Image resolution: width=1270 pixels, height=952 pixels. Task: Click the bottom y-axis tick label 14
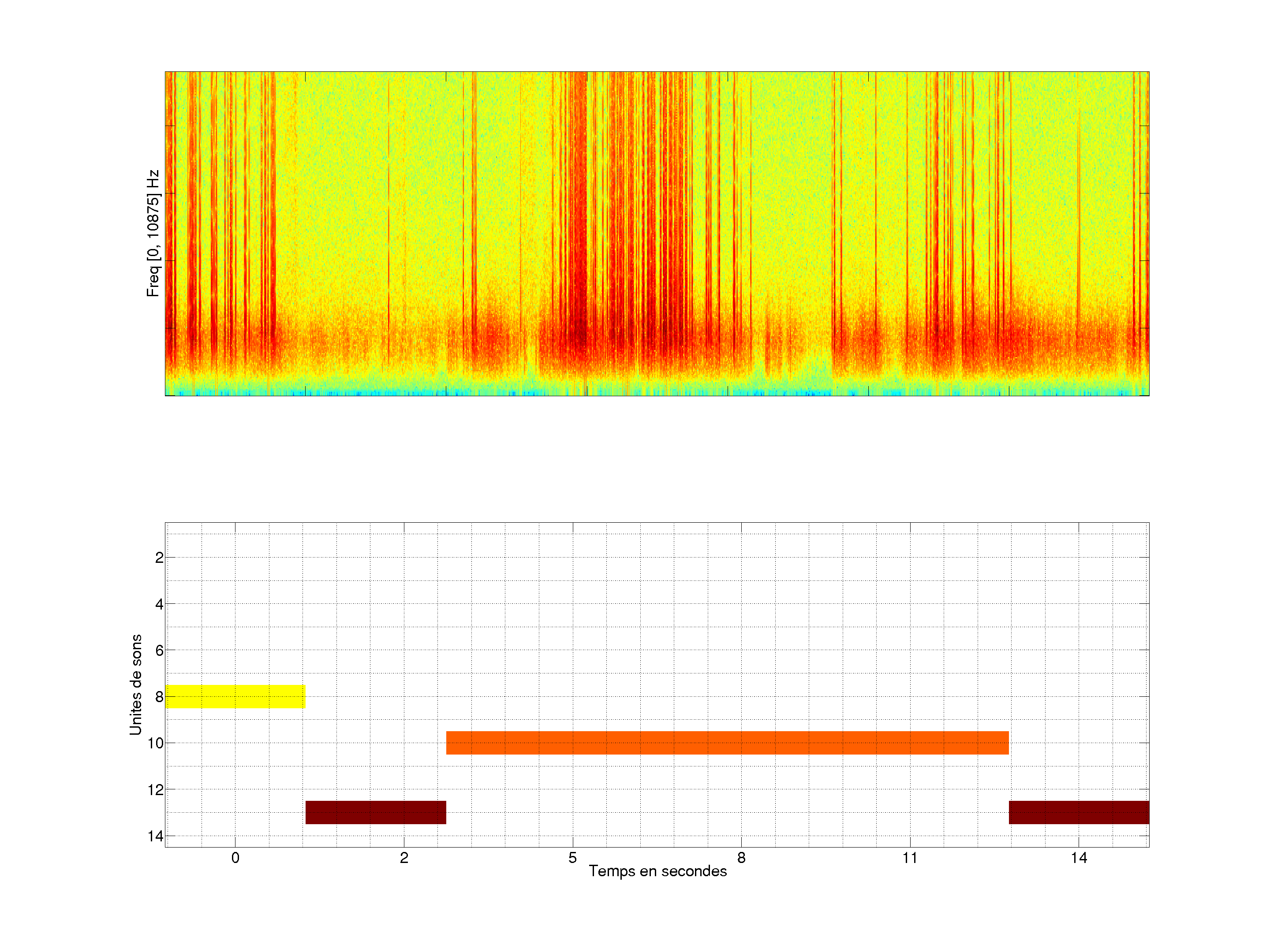(x=156, y=836)
